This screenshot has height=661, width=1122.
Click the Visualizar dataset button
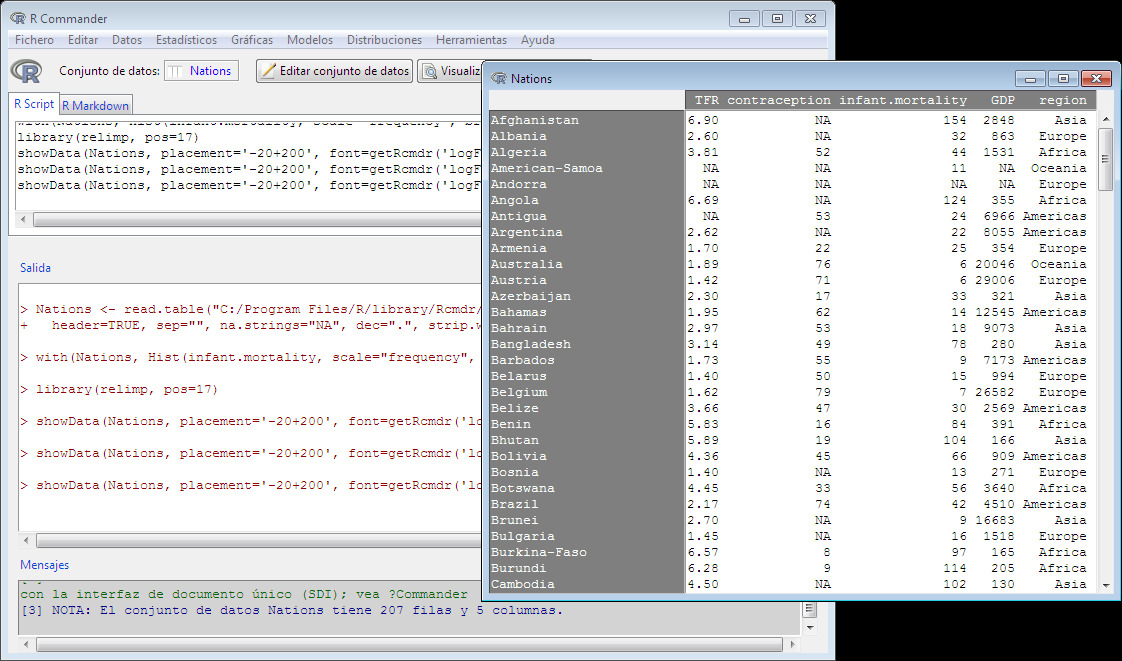[x=451, y=71]
